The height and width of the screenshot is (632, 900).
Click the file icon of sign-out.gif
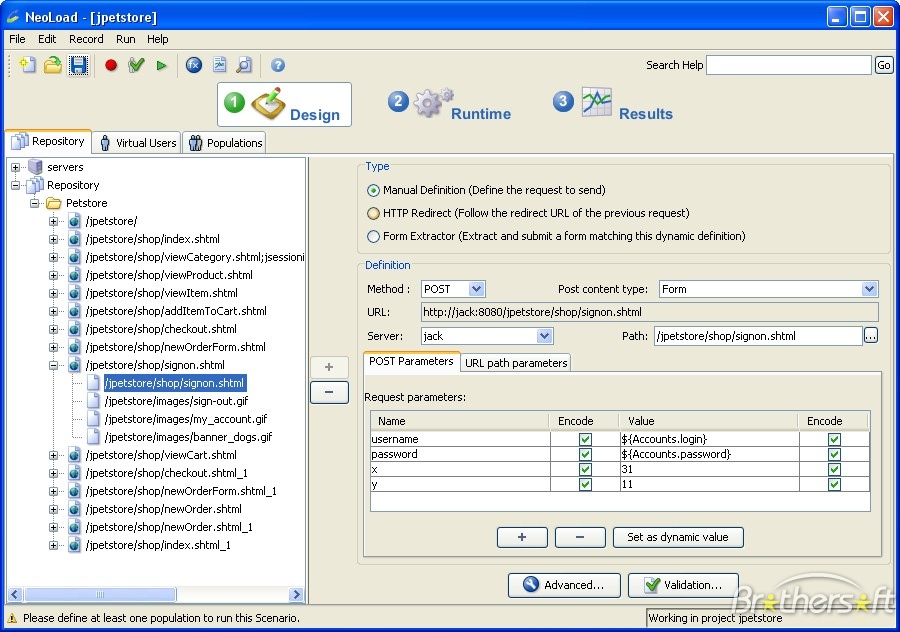point(93,401)
